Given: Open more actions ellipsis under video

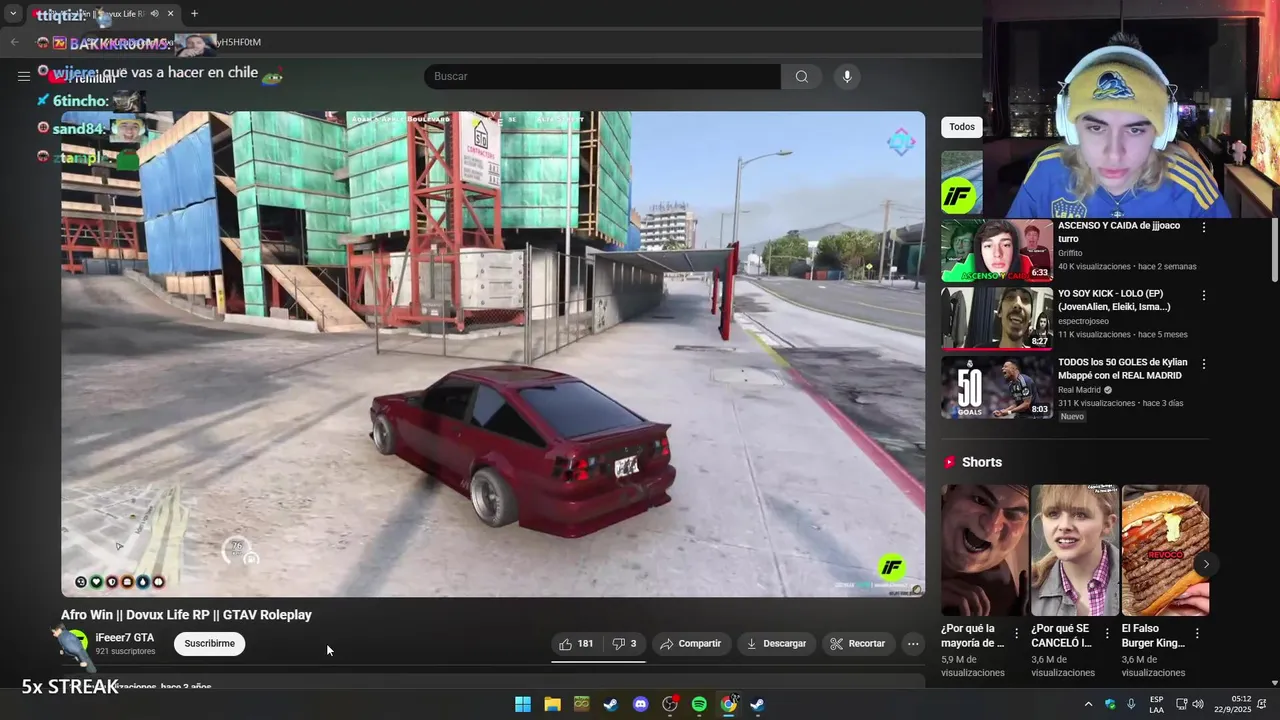Looking at the screenshot, I should 913,644.
